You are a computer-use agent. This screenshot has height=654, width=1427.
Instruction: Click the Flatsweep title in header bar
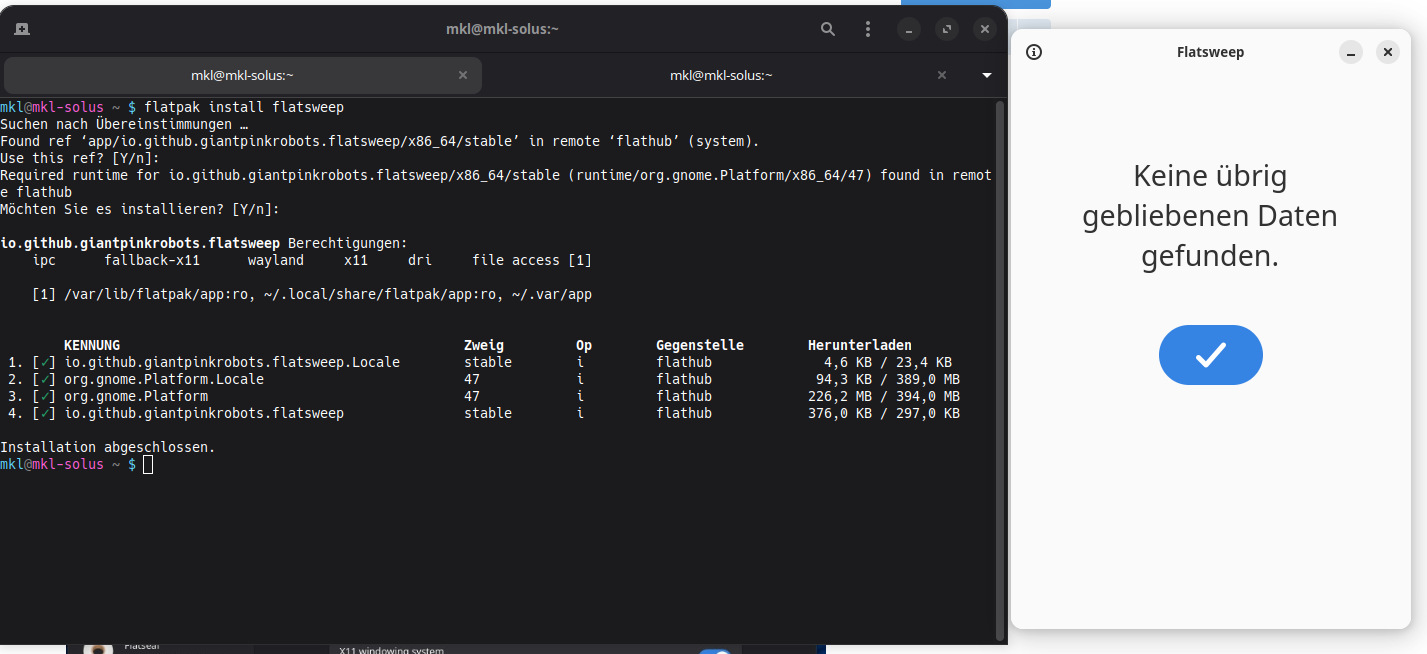click(1210, 52)
